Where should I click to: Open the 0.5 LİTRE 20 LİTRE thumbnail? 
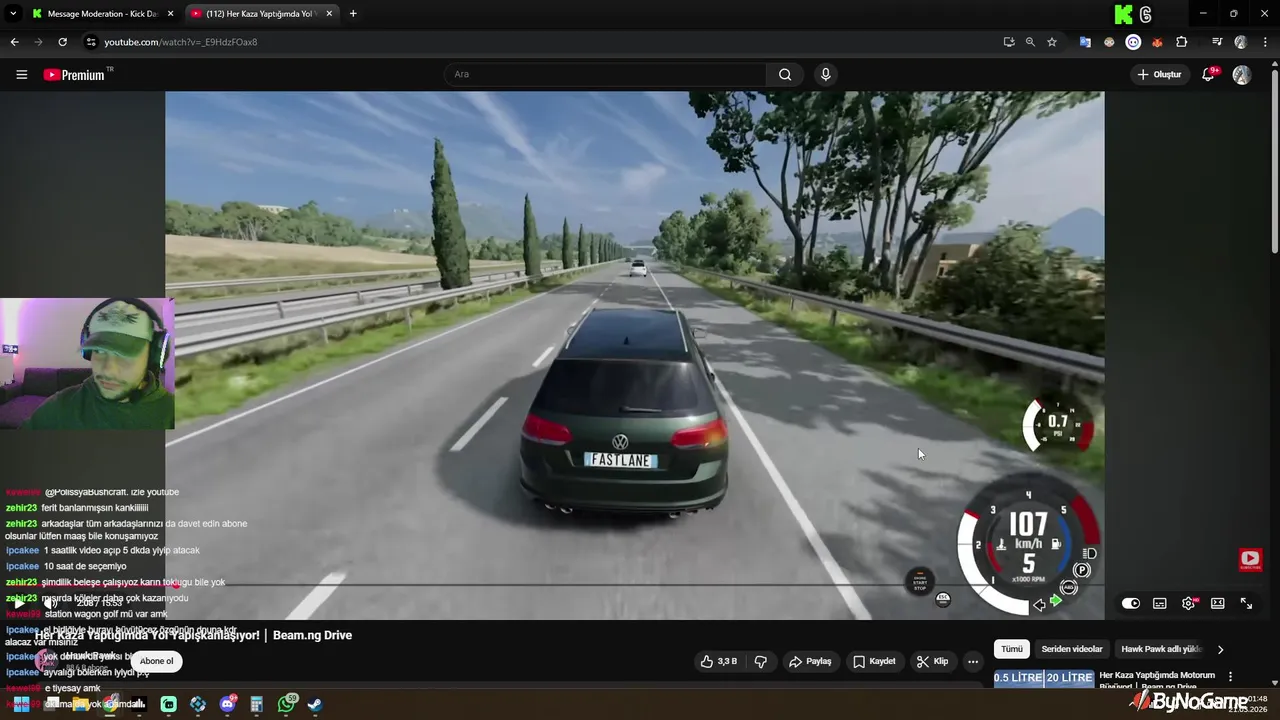click(1043, 678)
